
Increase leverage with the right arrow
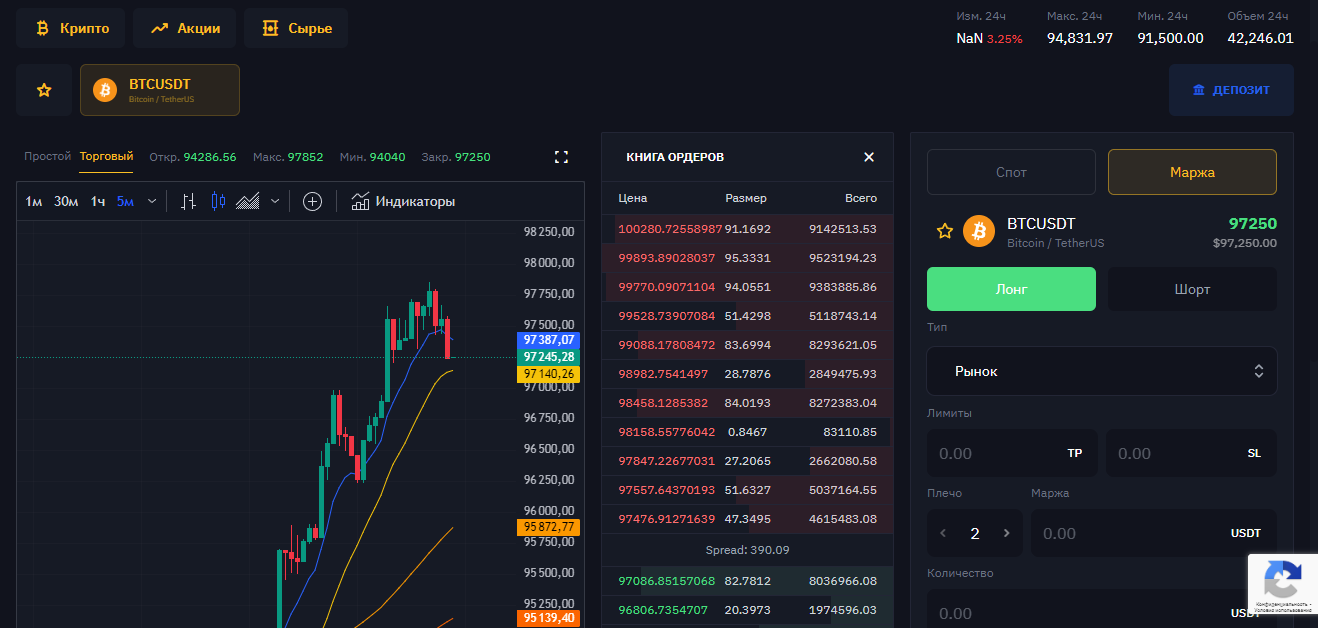tap(1006, 533)
